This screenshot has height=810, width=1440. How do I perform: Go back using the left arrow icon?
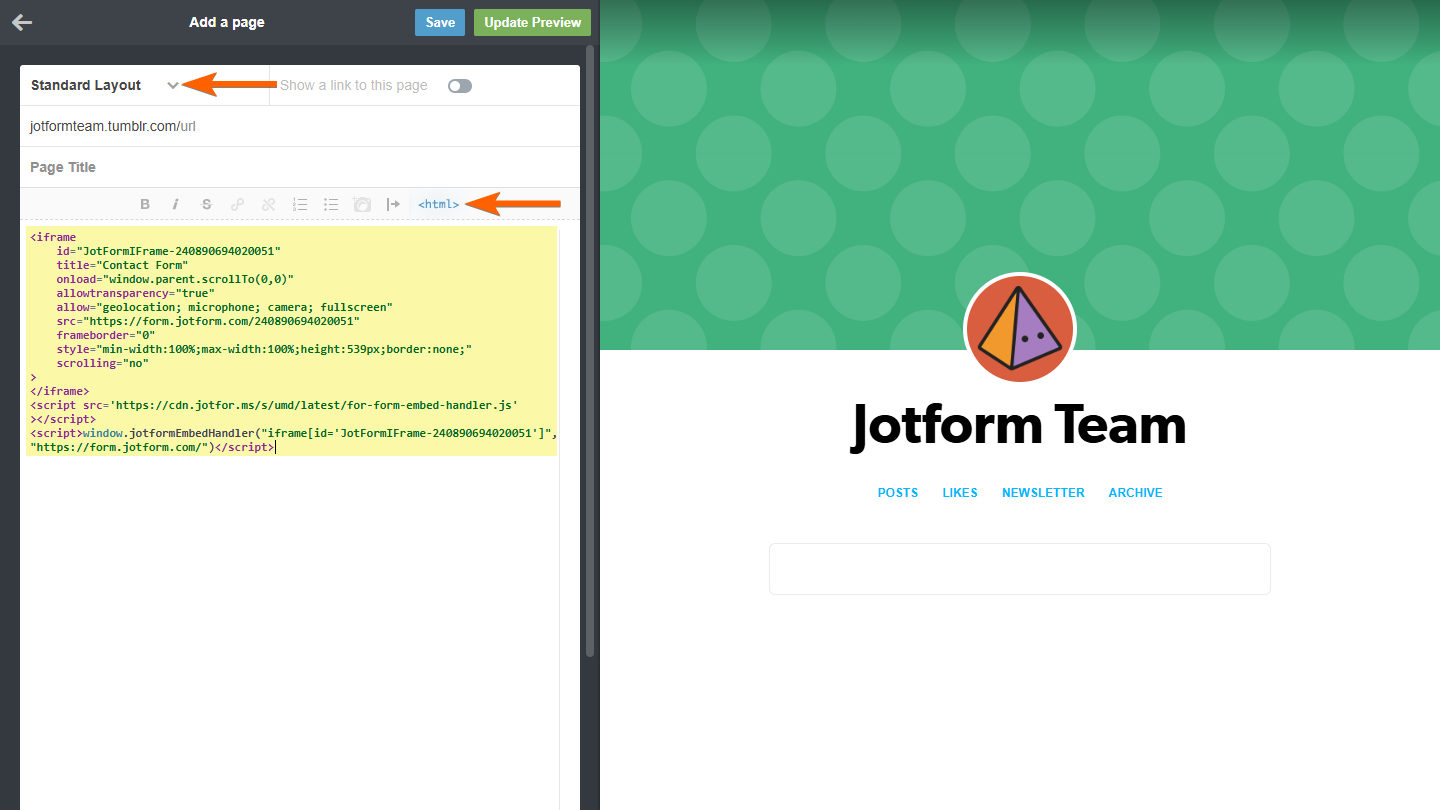[x=22, y=22]
